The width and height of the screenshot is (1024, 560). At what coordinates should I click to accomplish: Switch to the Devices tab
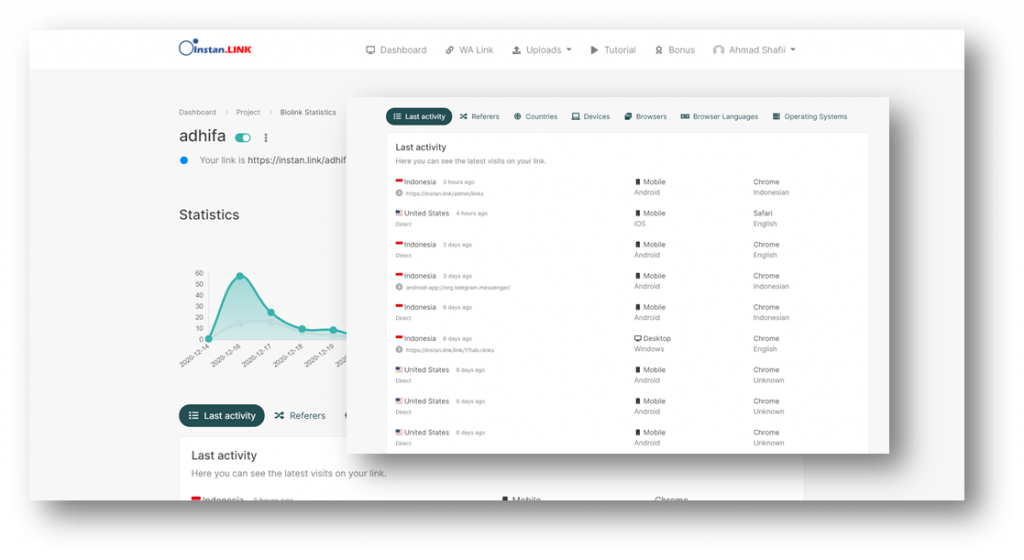(x=590, y=116)
